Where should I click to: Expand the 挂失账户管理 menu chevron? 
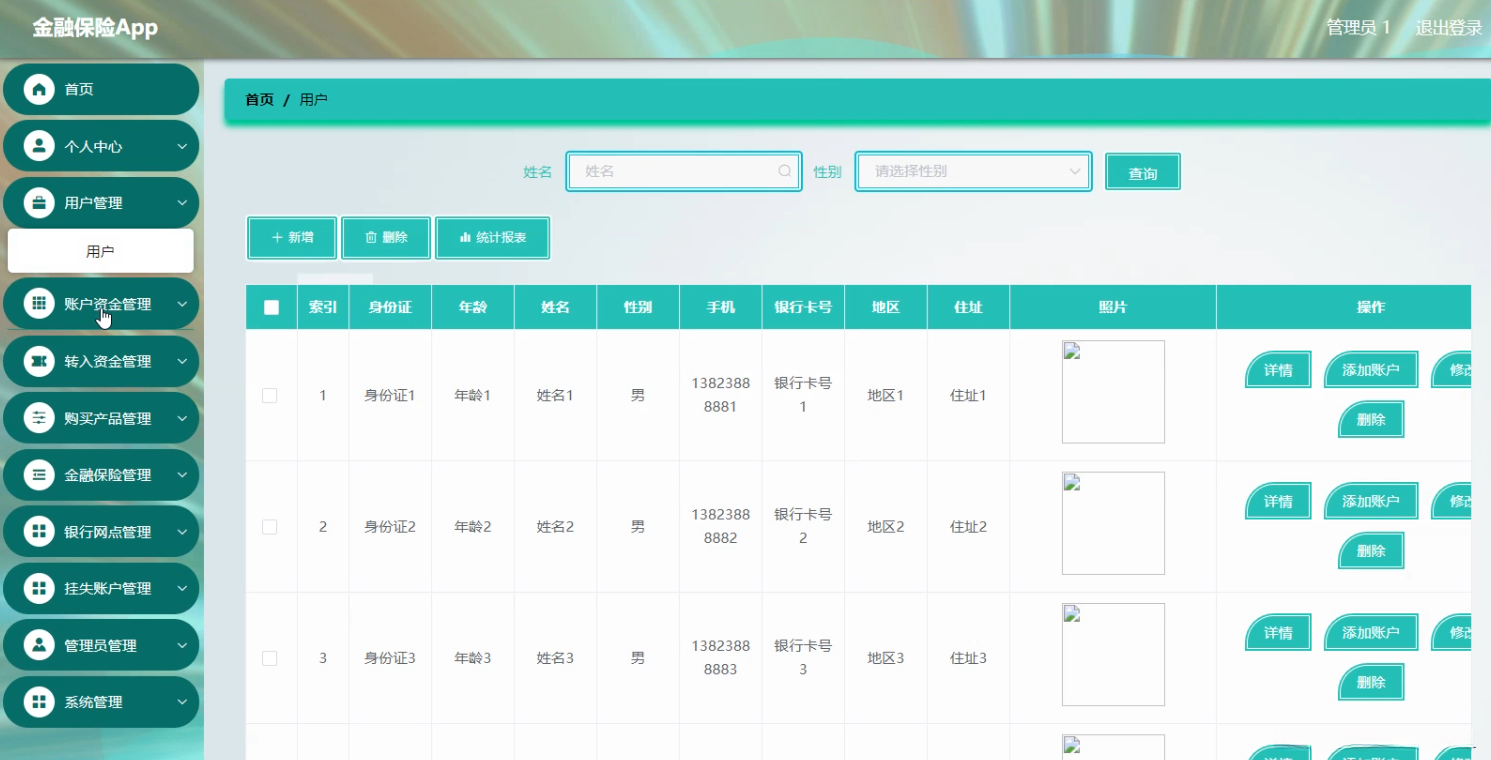coord(182,588)
